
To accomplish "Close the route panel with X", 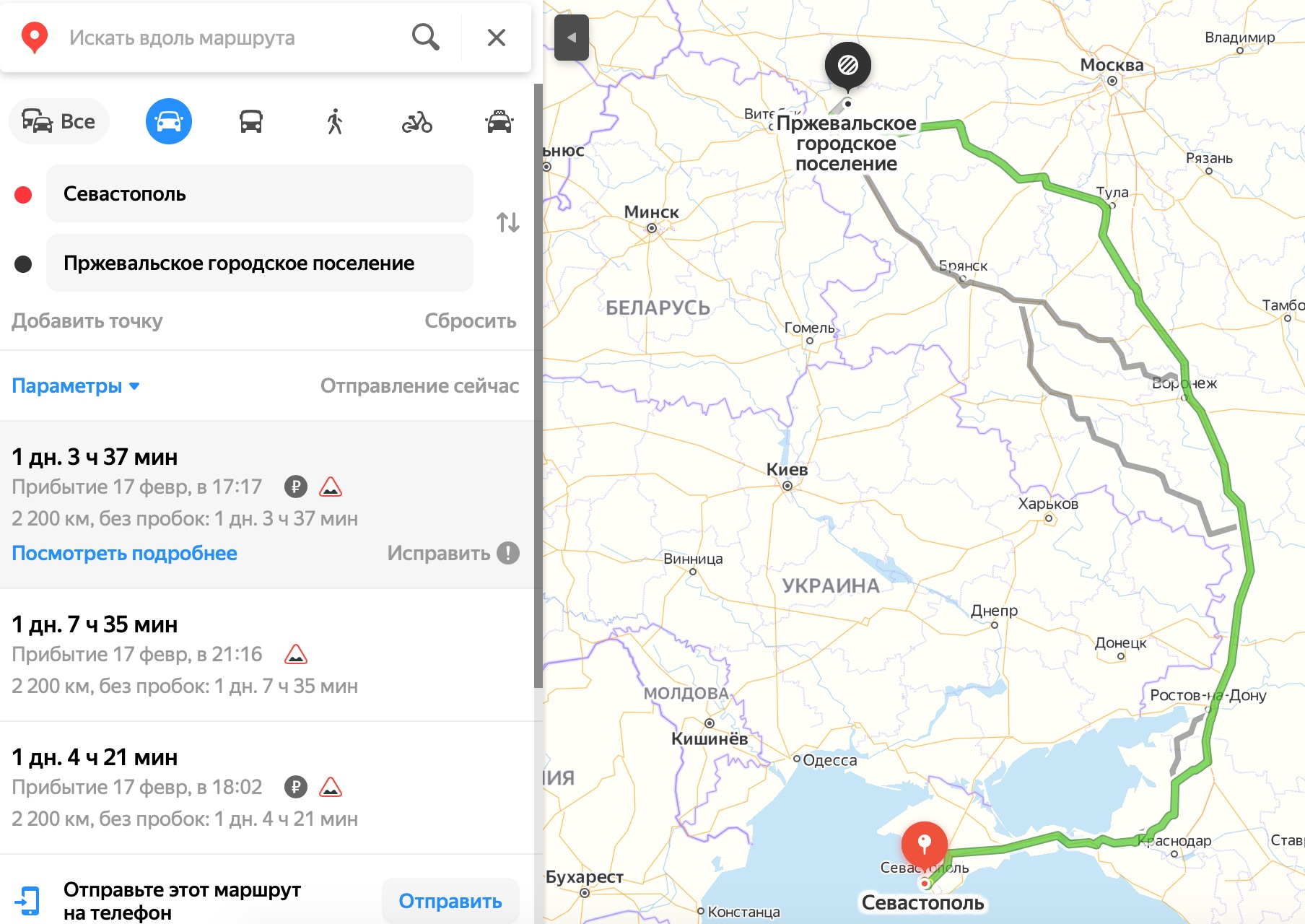I will tap(496, 38).
